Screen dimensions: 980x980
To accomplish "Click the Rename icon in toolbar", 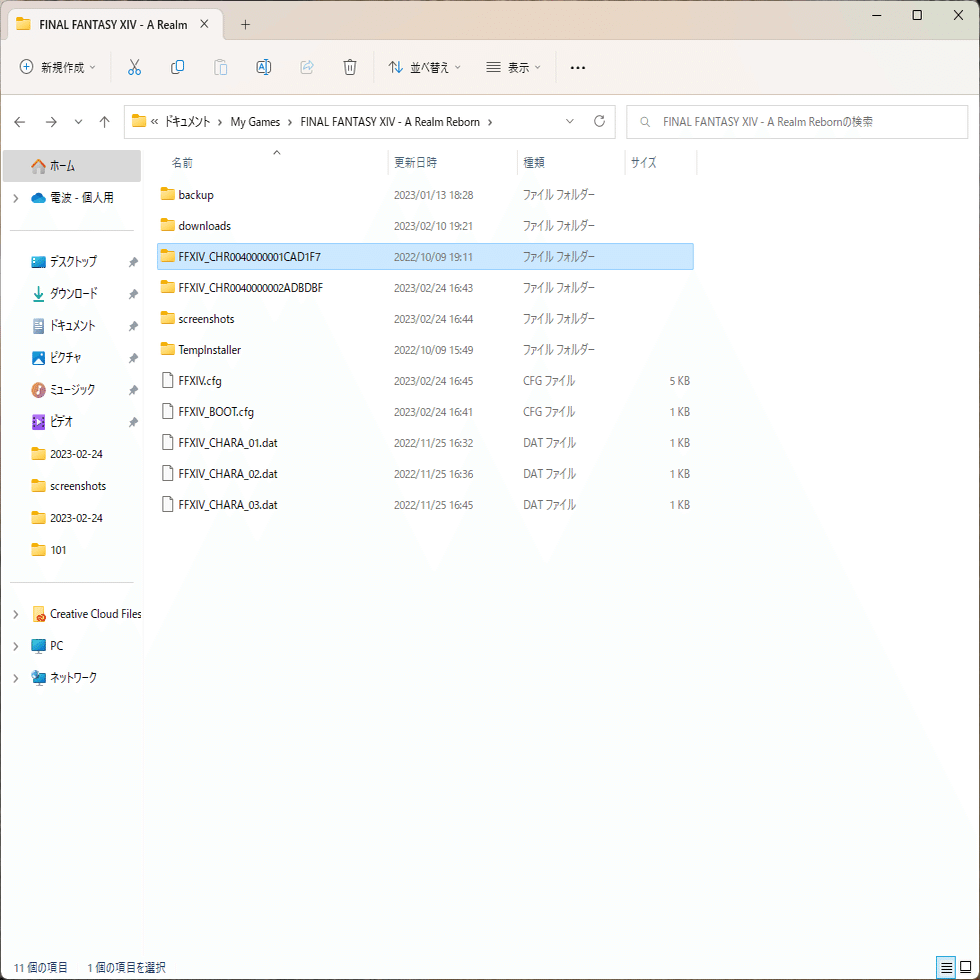I will pos(264,67).
